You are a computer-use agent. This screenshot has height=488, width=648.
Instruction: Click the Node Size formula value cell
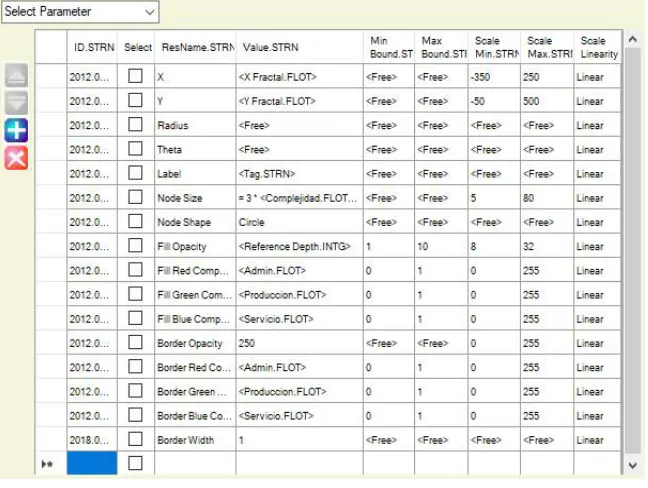tap(300, 198)
